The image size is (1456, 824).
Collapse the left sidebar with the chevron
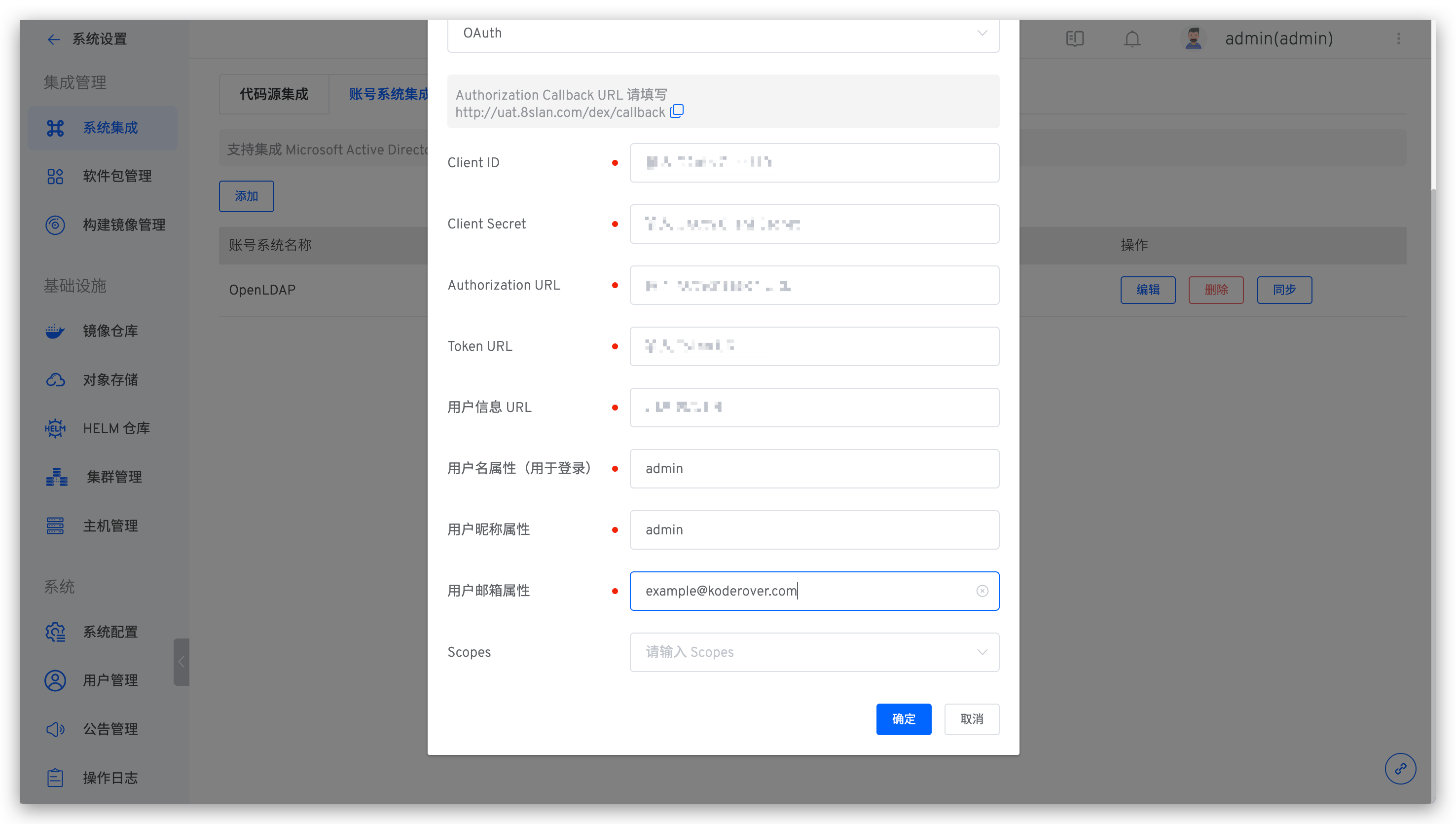[x=181, y=662]
